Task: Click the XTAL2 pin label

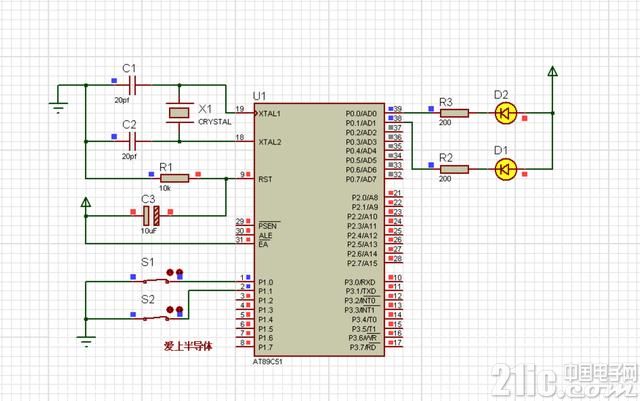Action: [x=270, y=142]
